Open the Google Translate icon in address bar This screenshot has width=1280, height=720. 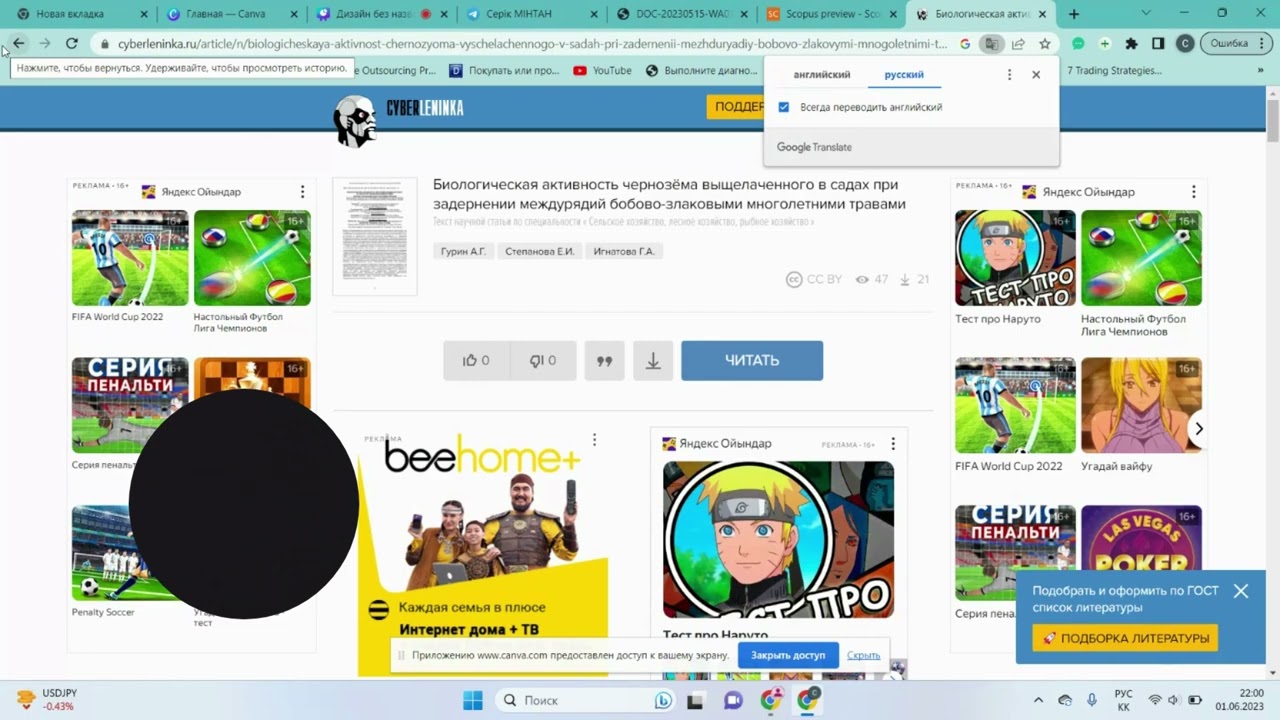click(991, 44)
